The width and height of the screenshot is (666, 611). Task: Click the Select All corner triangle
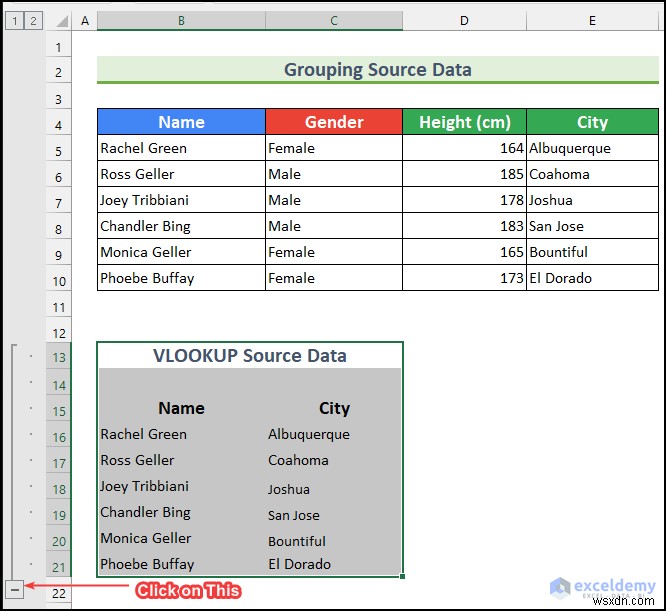click(62, 21)
